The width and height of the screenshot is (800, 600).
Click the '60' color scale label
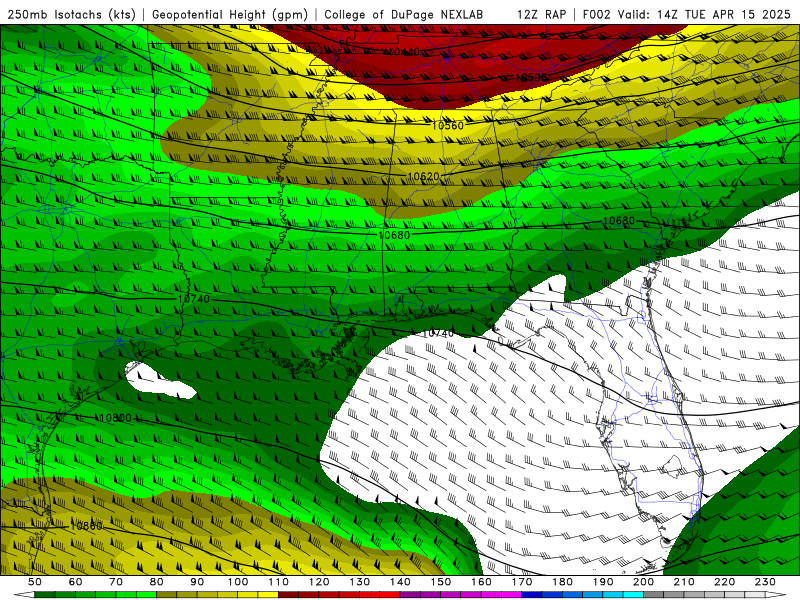[76, 582]
